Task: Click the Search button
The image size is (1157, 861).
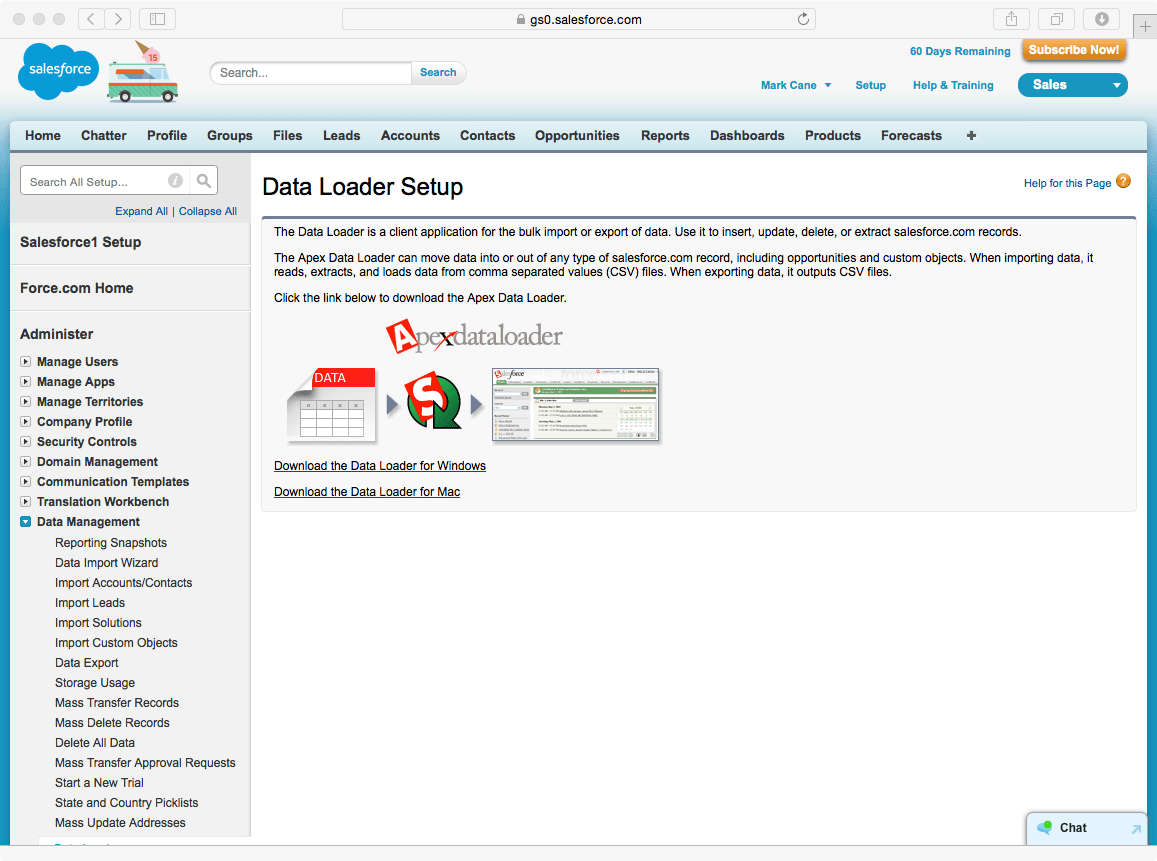Action: (438, 72)
